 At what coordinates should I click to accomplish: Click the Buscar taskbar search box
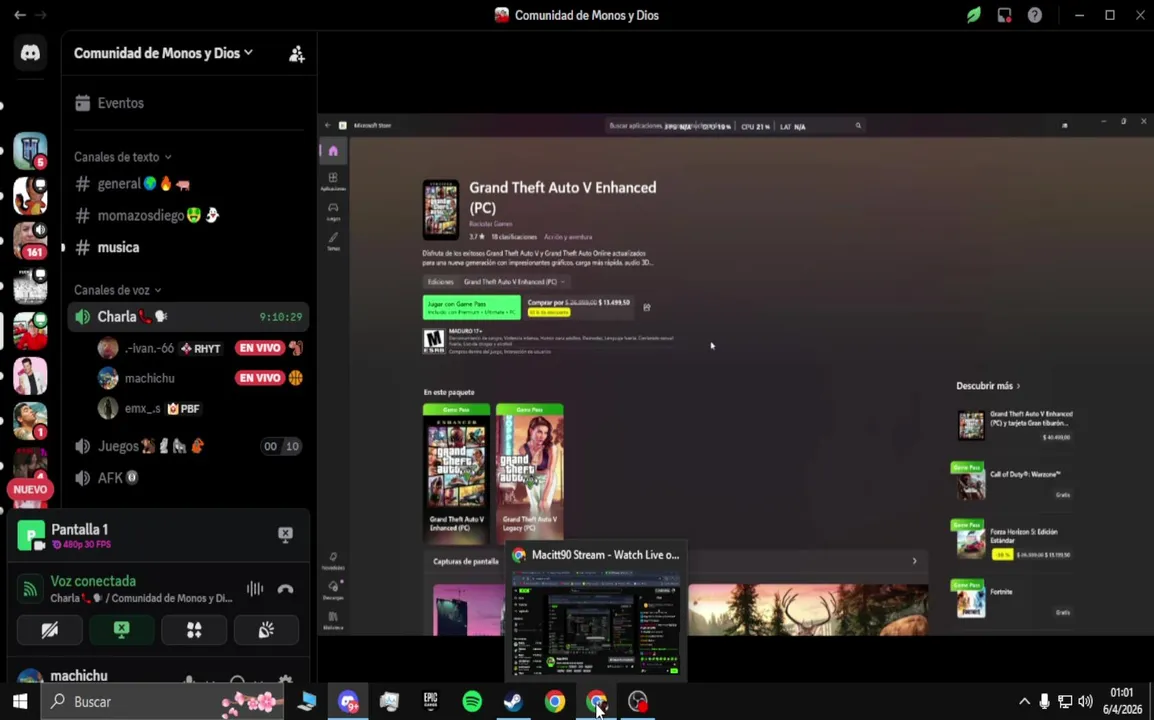pyautogui.click(x=162, y=702)
